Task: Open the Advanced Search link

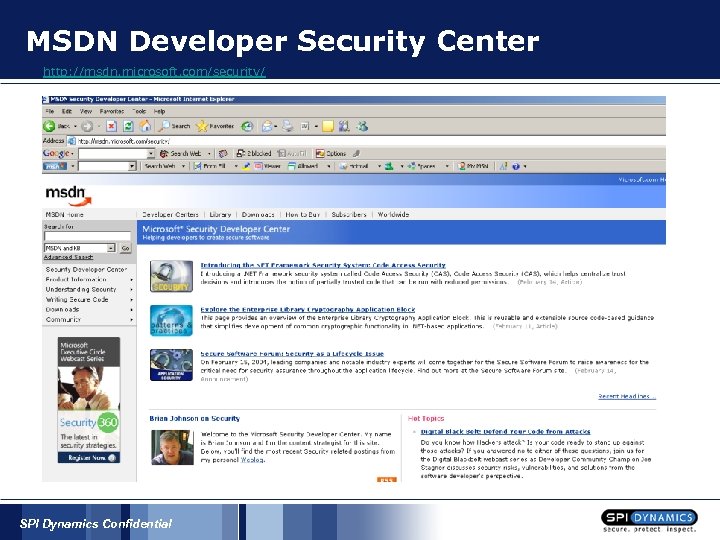Action: 68,257
